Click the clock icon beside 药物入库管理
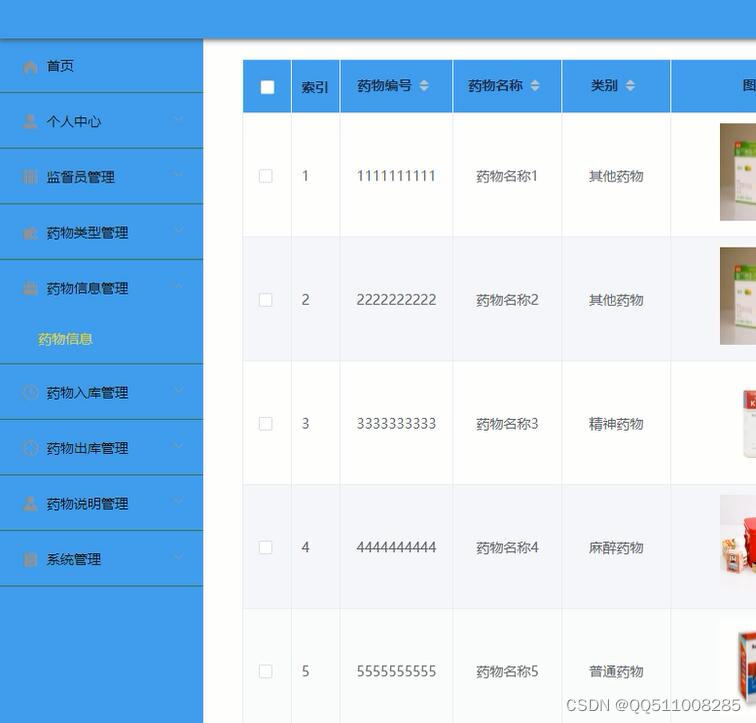Image resolution: width=756 pixels, height=723 pixels. (30, 392)
